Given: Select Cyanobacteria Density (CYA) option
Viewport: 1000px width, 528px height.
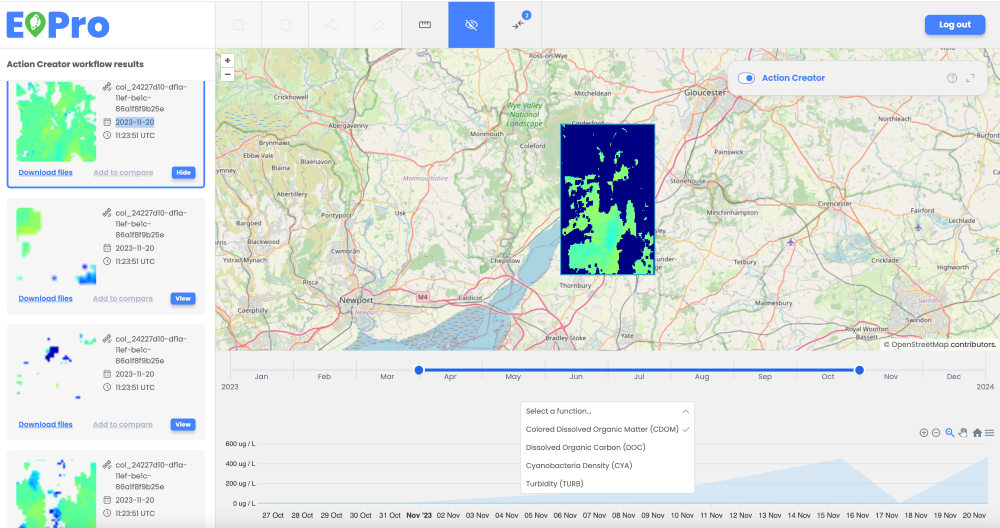Looking at the screenshot, I should point(579,465).
